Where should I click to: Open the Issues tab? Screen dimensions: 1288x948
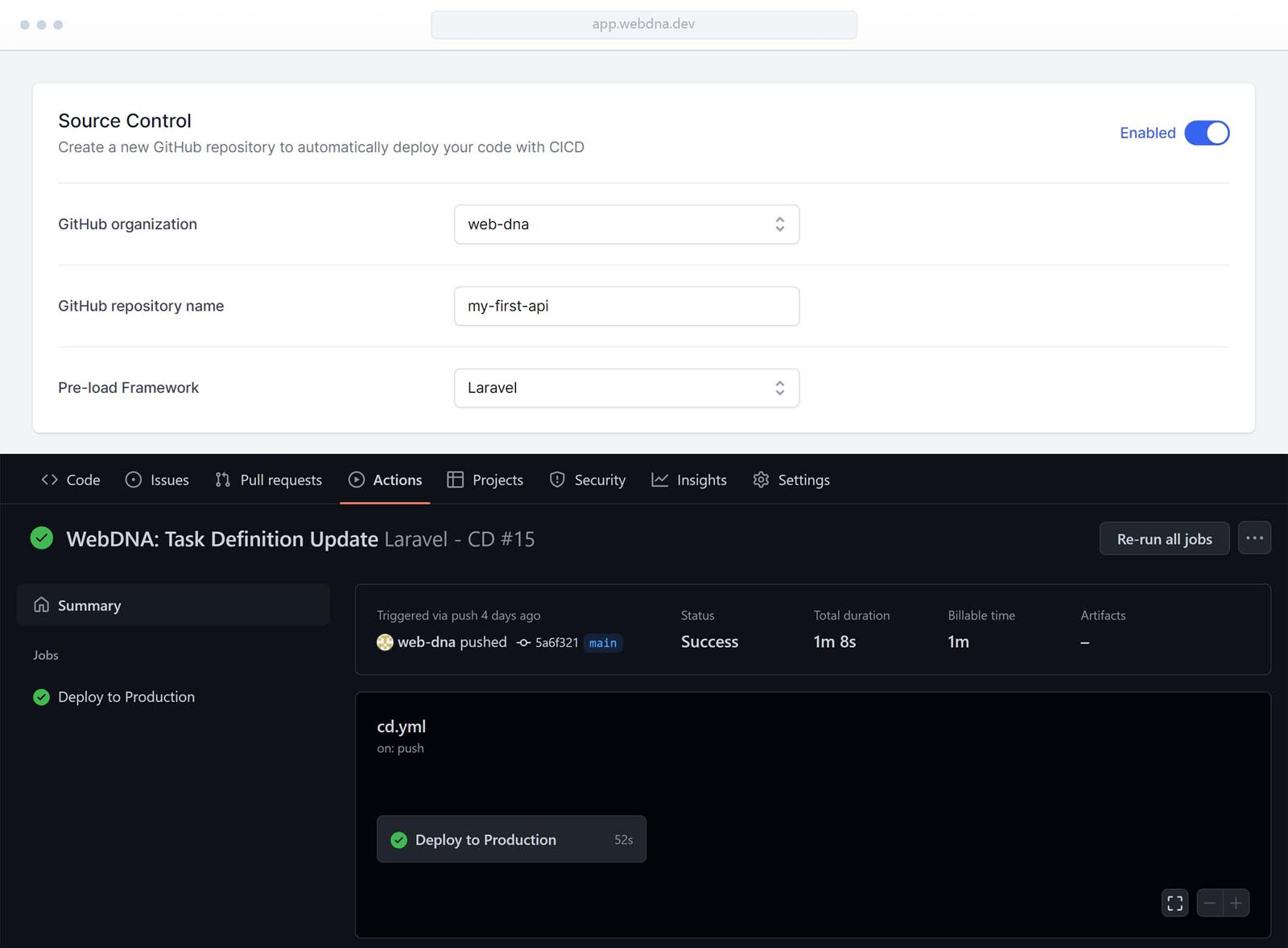click(157, 480)
